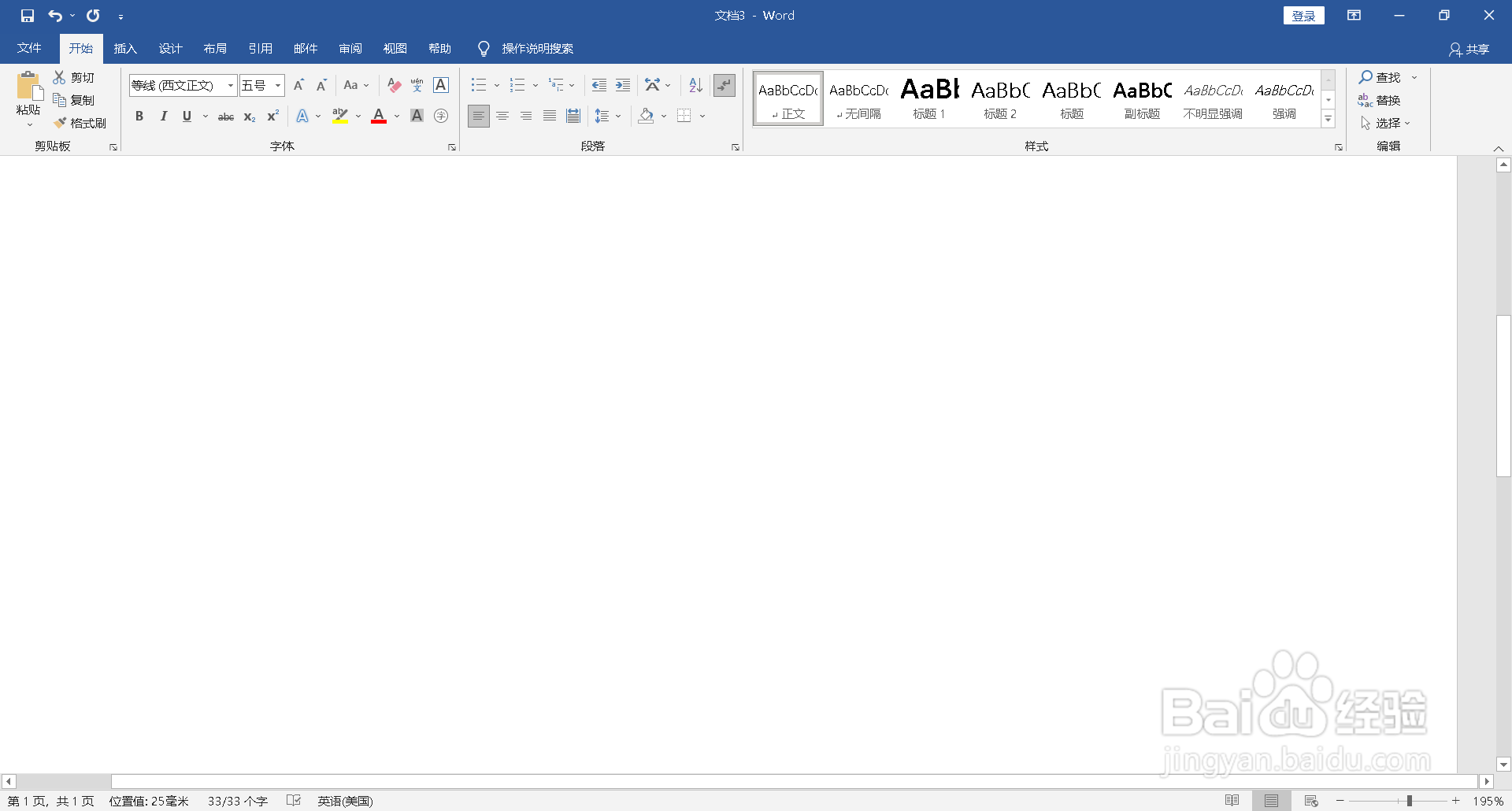This screenshot has width=1512, height=811.
Task: Switch to the 引用 tab
Action: [260, 49]
